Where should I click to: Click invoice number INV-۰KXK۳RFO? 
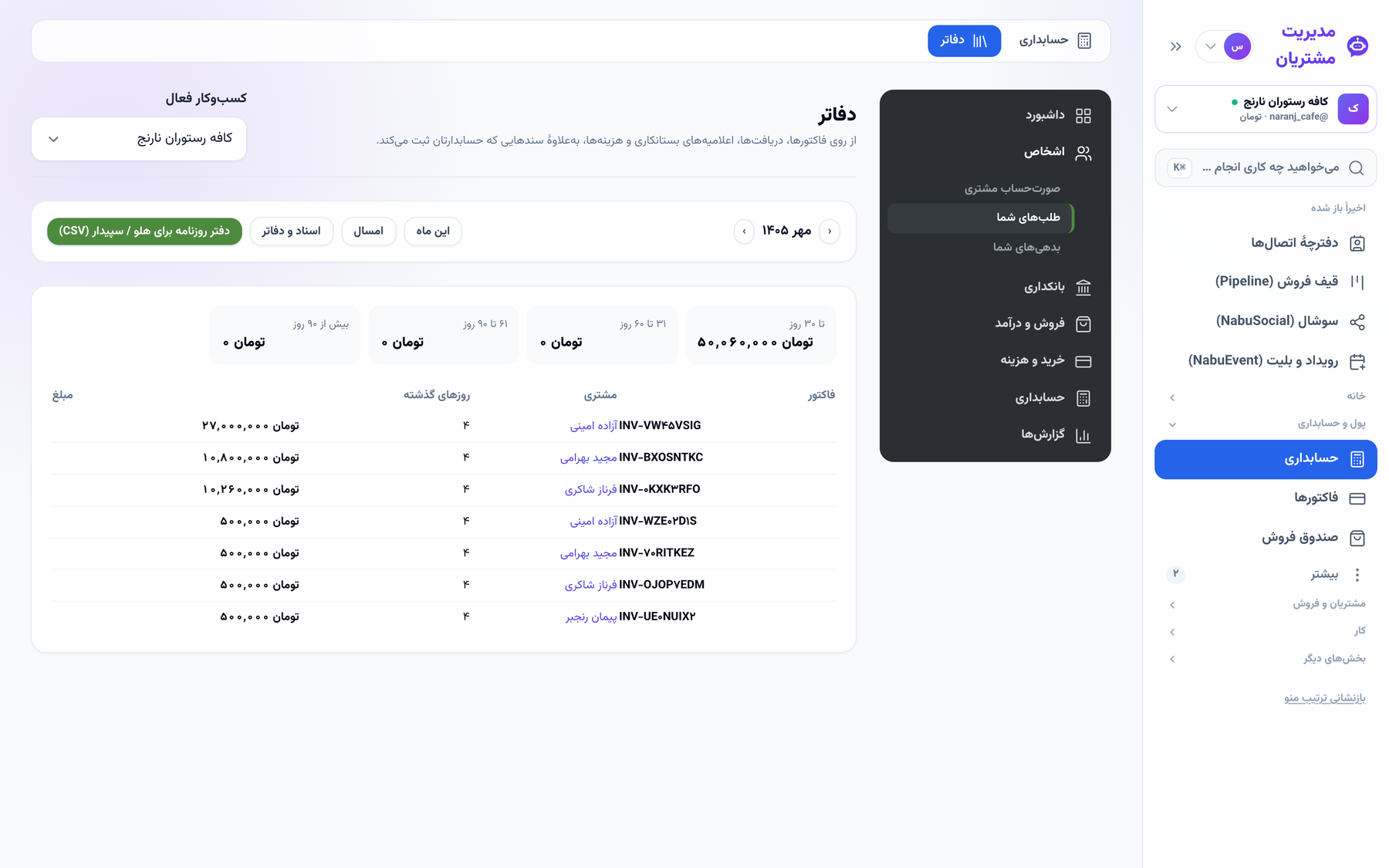[659, 489]
